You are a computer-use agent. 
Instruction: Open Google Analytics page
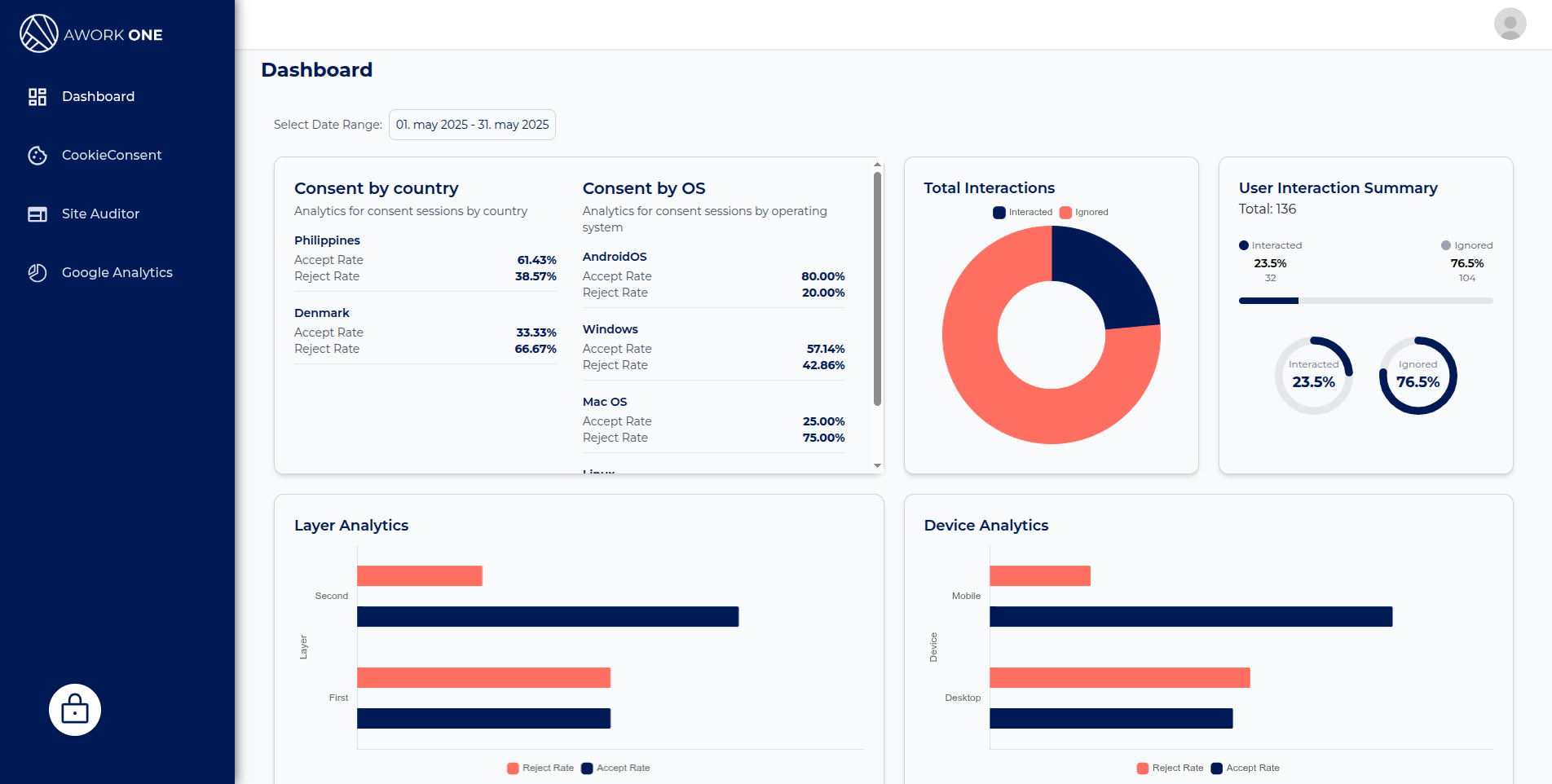point(117,273)
